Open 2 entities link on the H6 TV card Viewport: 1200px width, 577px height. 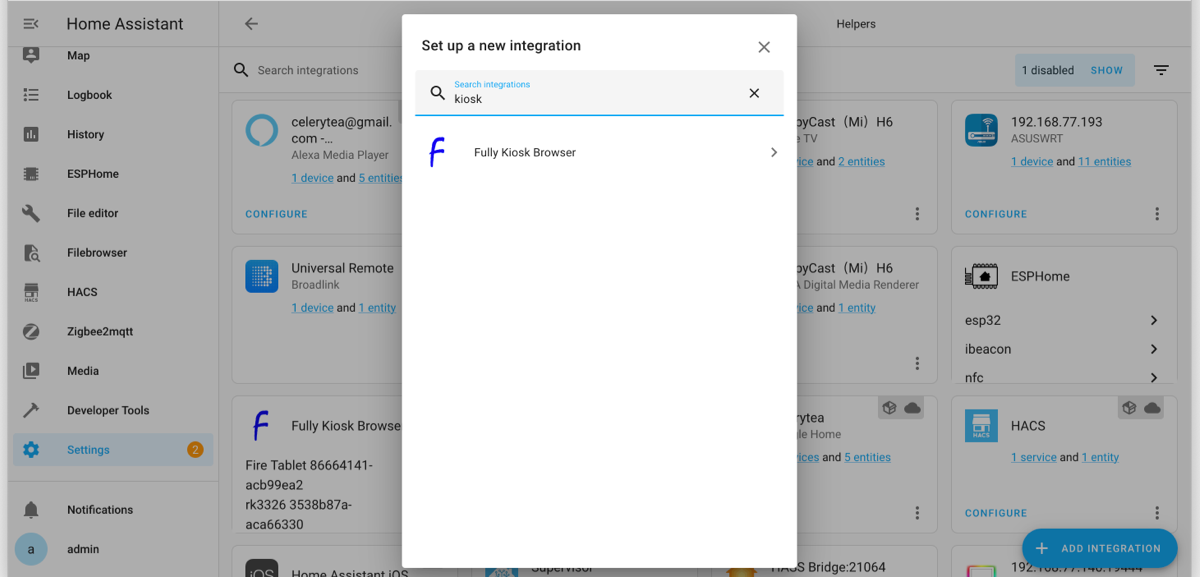point(861,161)
